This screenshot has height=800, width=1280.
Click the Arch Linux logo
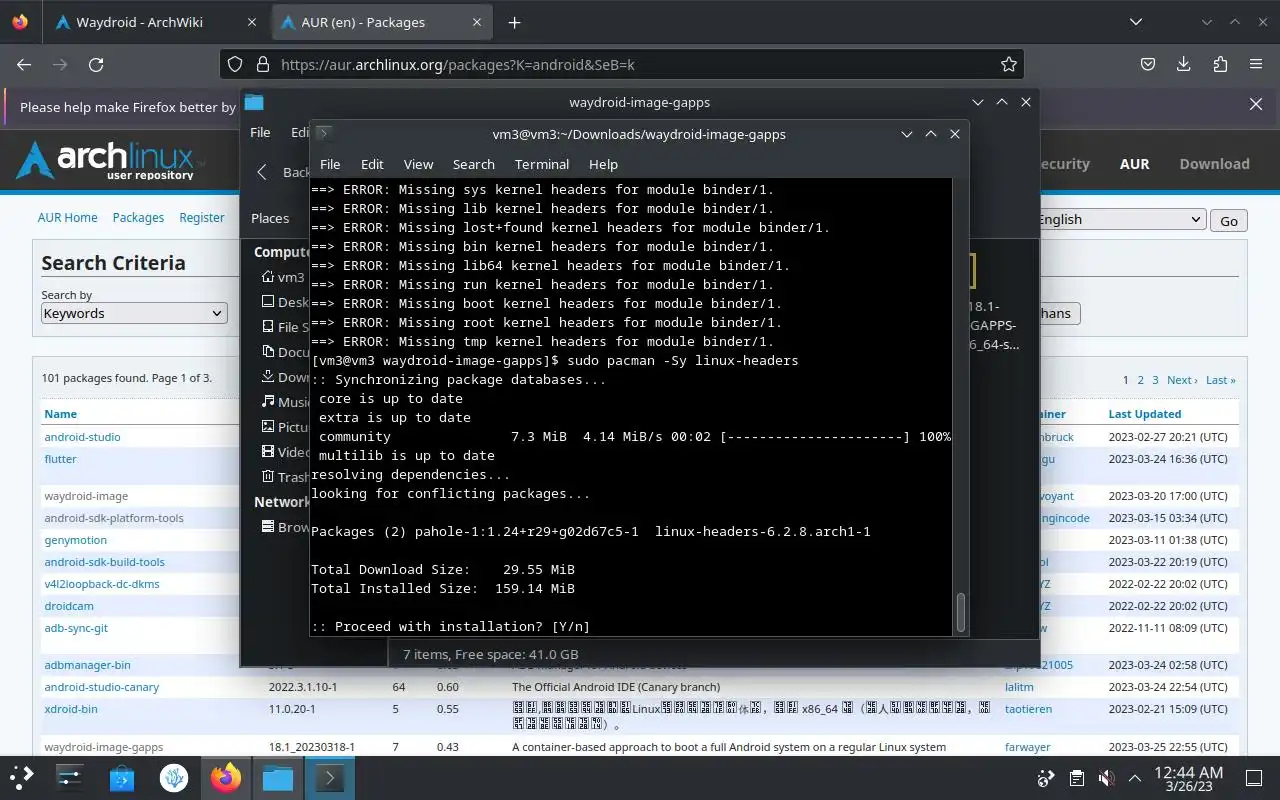coord(109,161)
